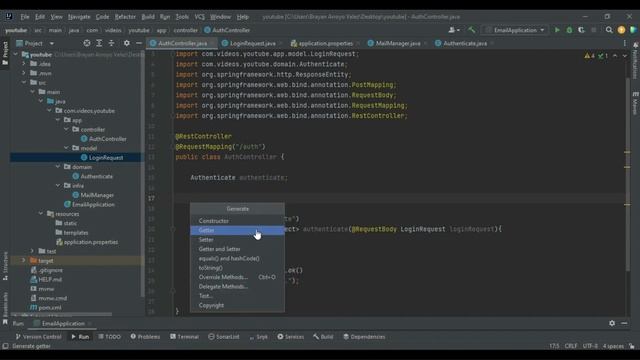
Task: Open the Bookmarks side panel
Action: tap(5, 308)
